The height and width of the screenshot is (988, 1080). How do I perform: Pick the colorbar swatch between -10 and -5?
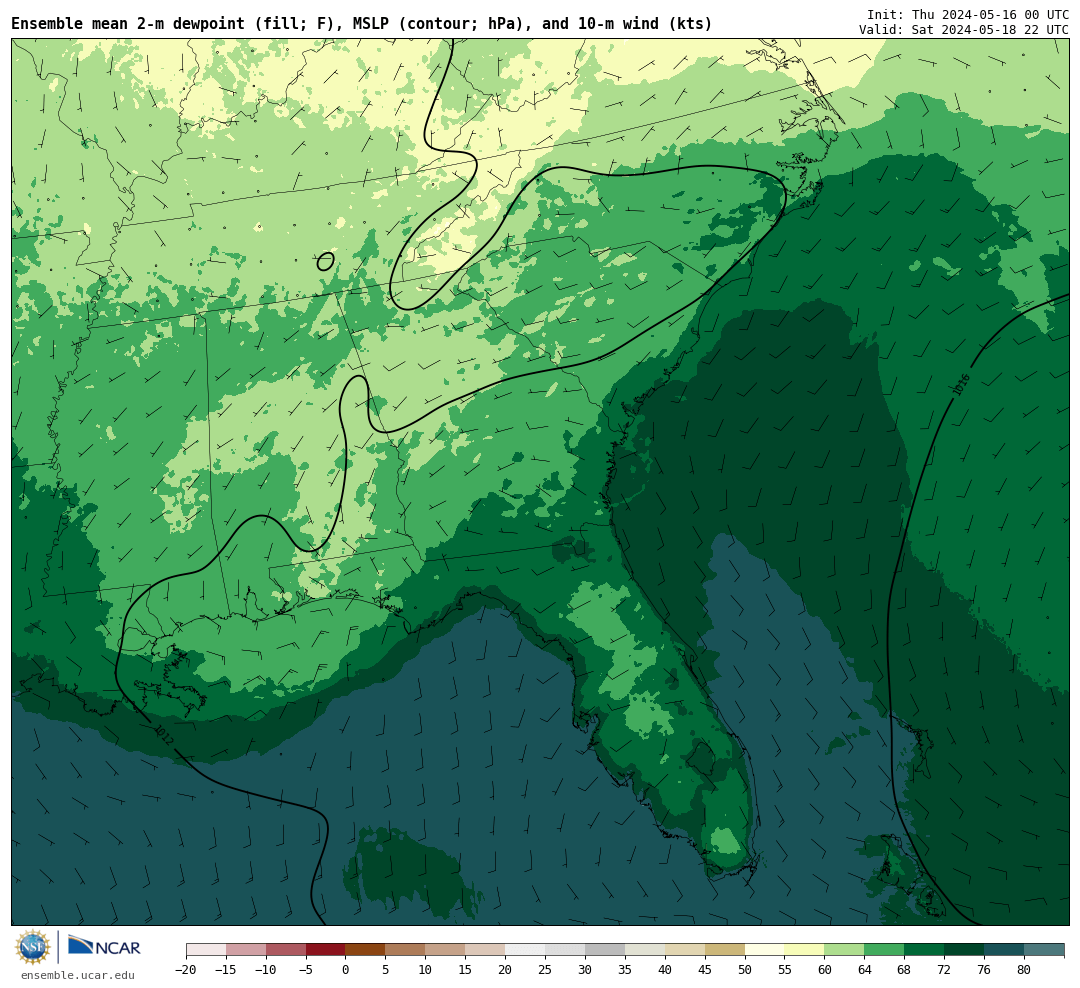point(286,950)
